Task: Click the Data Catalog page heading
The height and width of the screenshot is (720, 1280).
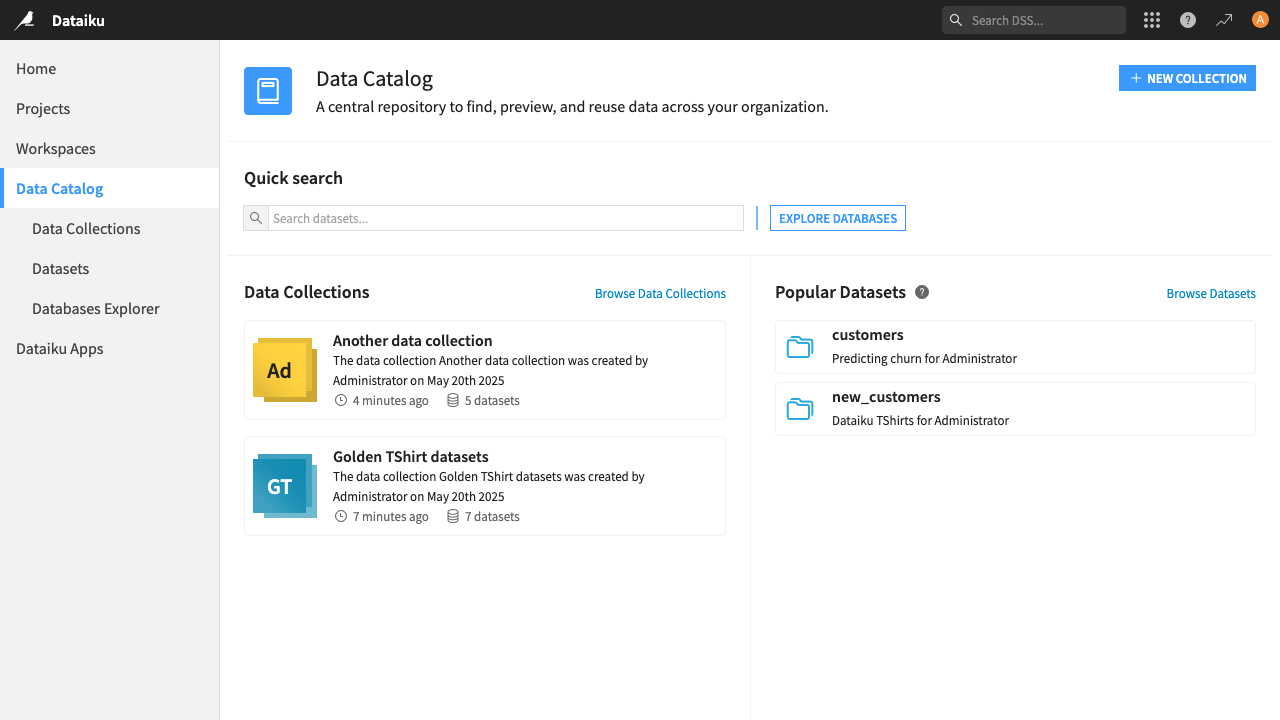Action: click(374, 79)
